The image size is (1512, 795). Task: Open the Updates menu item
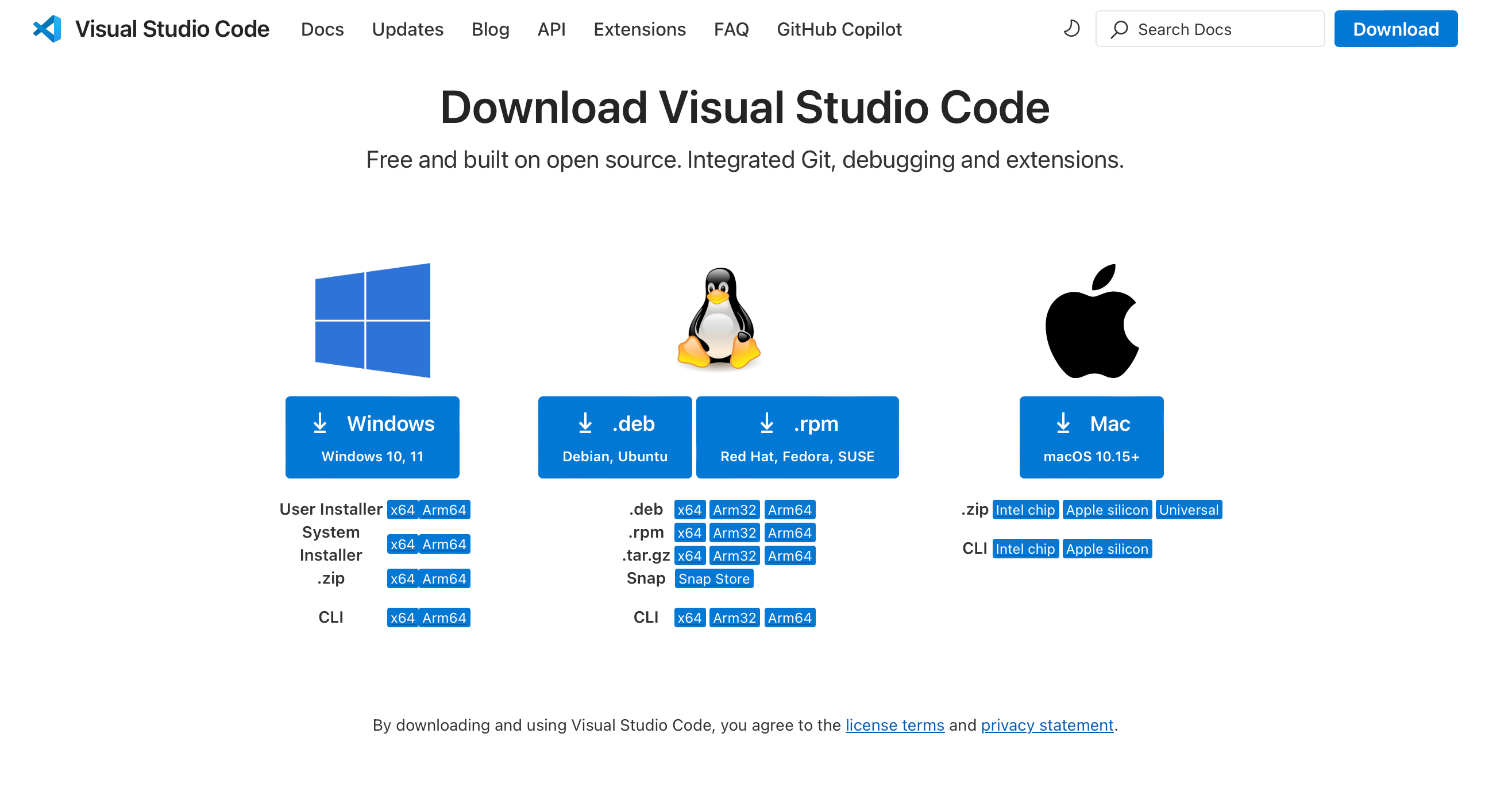pos(407,29)
